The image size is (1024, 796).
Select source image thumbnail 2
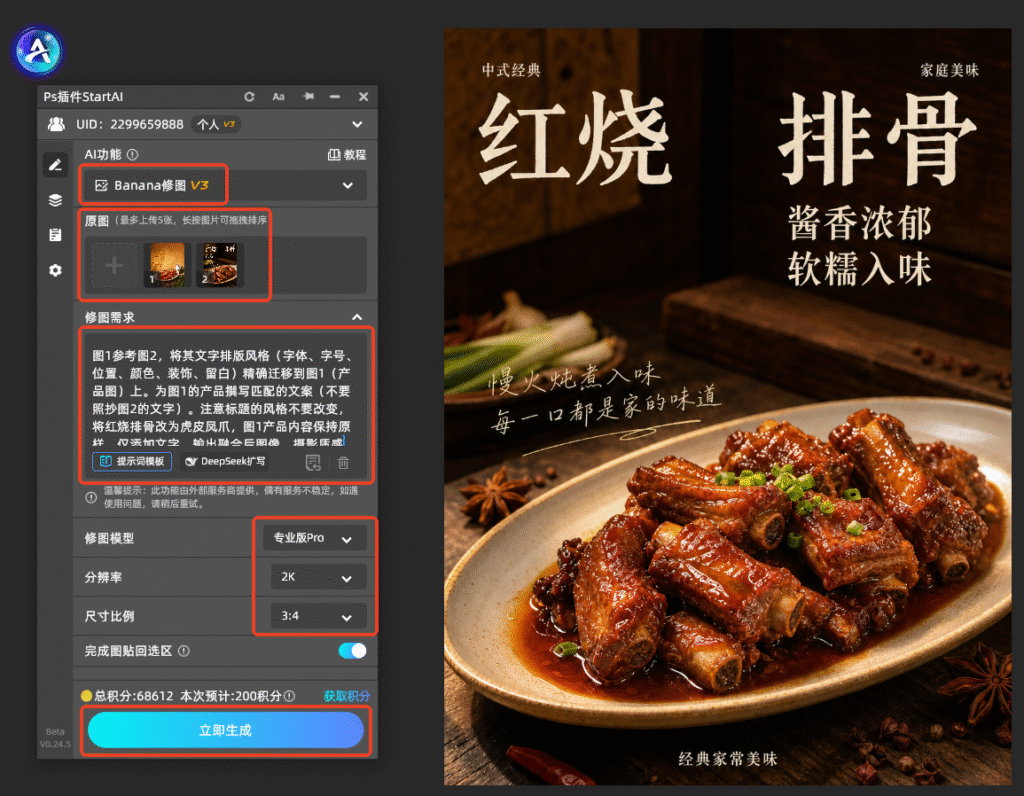(221, 265)
